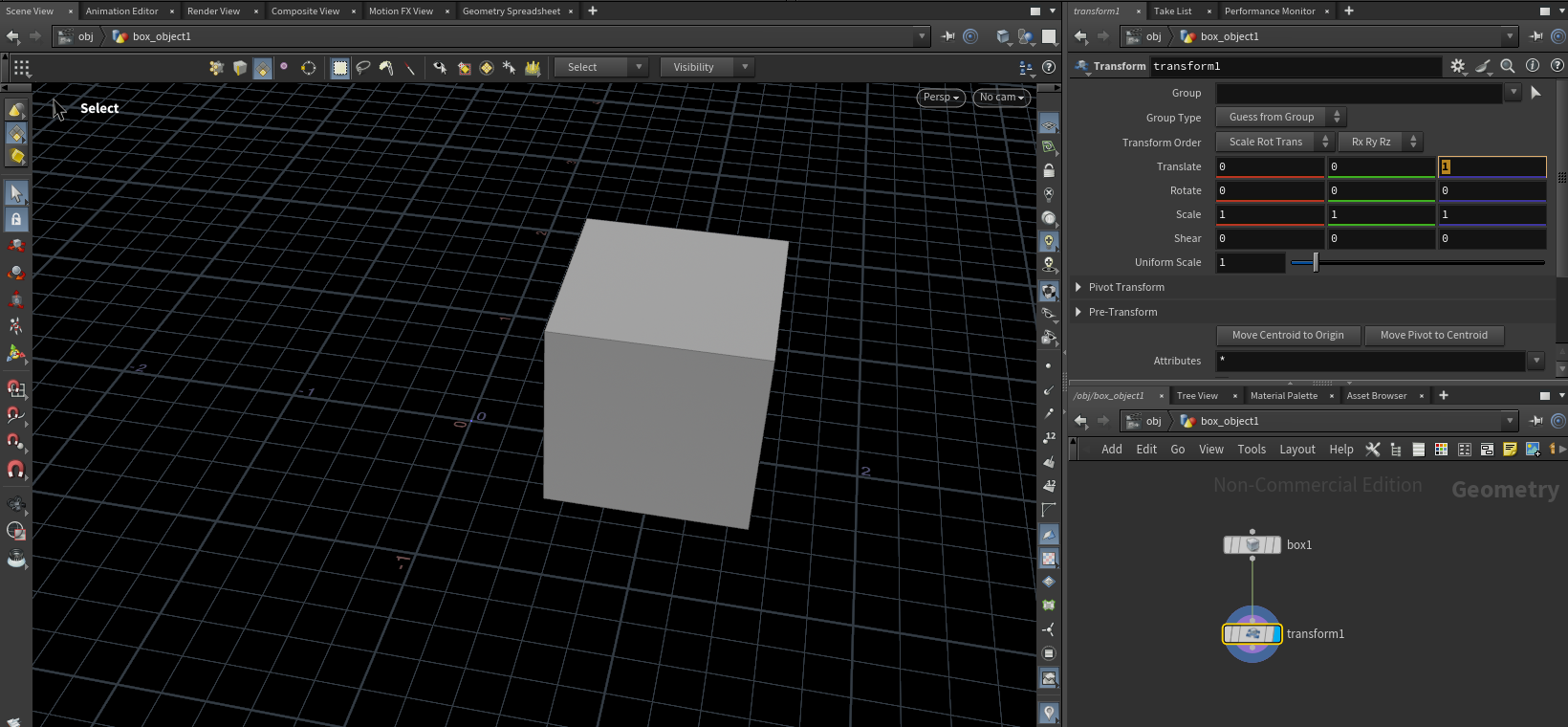The width and height of the screenshot is (1568, 727).
Task: Toggle the link target circle in network editor
Action: [1558, 421]
